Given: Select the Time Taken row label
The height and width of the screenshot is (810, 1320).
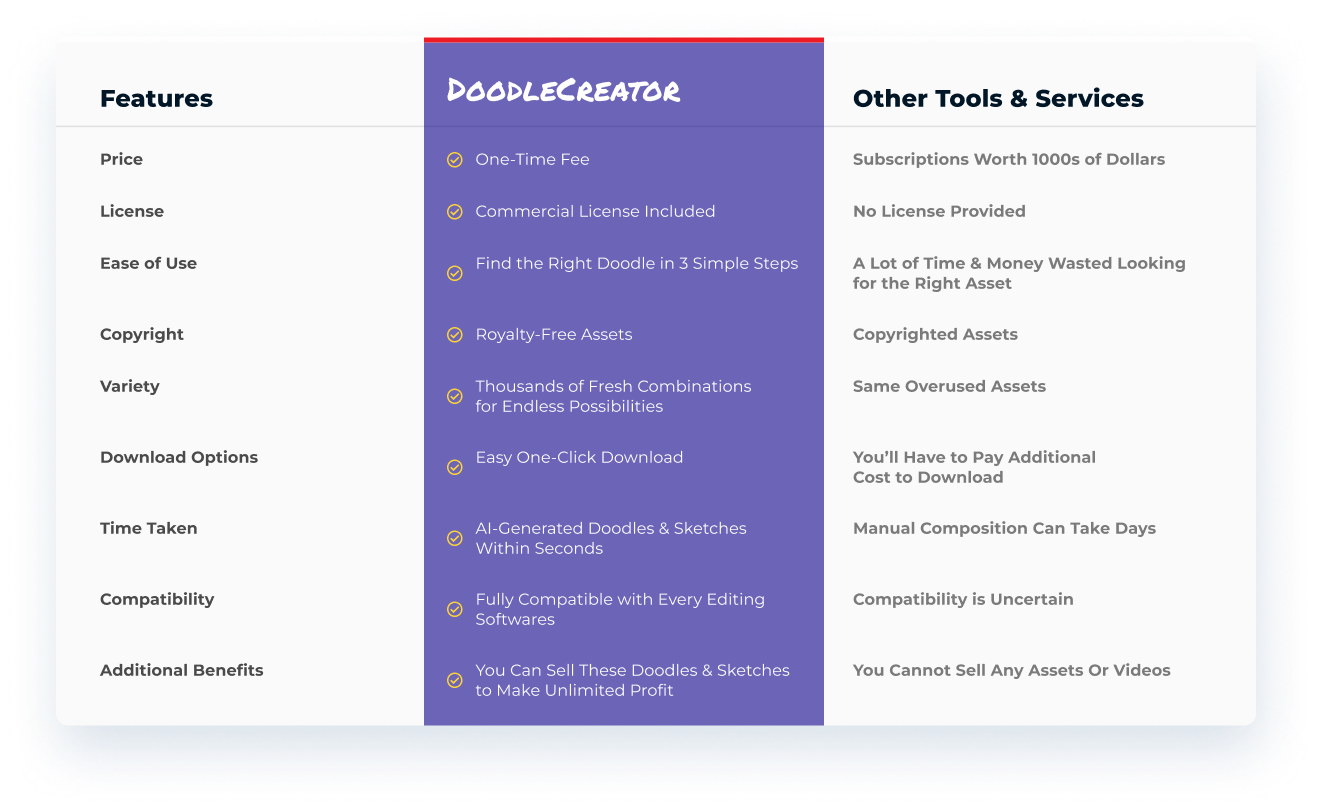Looking at the screenshot, I should [x=149, y=528].
